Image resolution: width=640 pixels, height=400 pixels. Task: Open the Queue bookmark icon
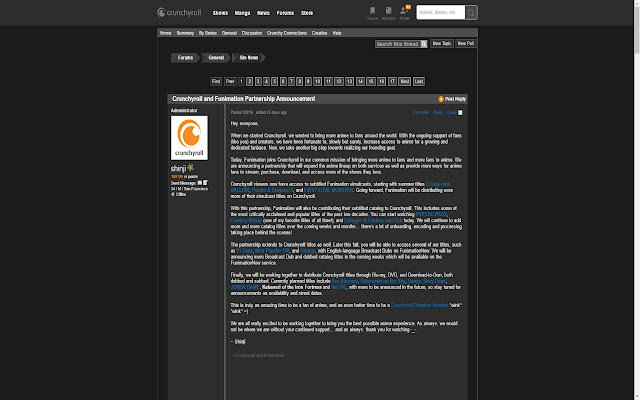click(373, 12)
